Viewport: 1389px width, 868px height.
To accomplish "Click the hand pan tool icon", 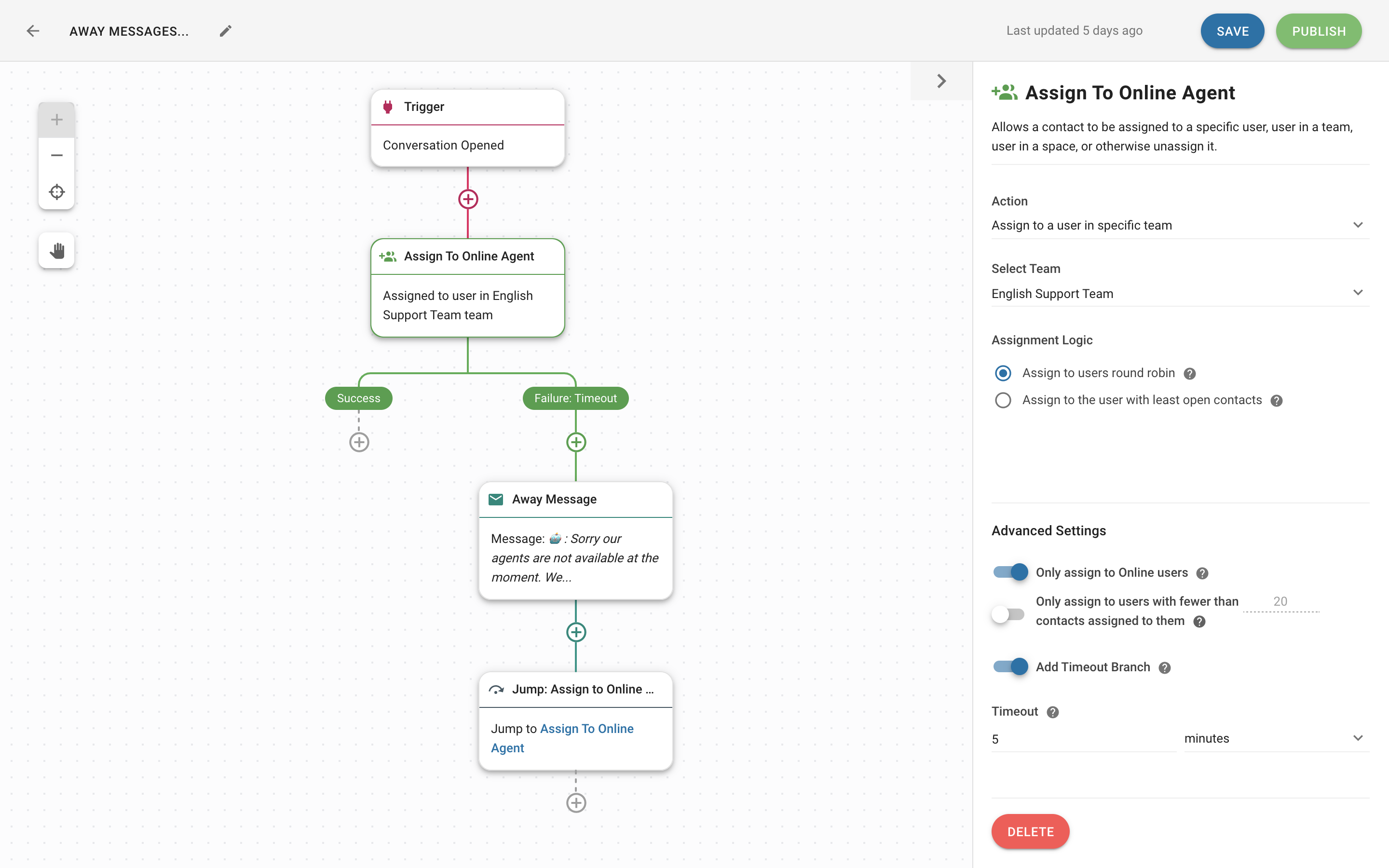I will tap(57, 251).
